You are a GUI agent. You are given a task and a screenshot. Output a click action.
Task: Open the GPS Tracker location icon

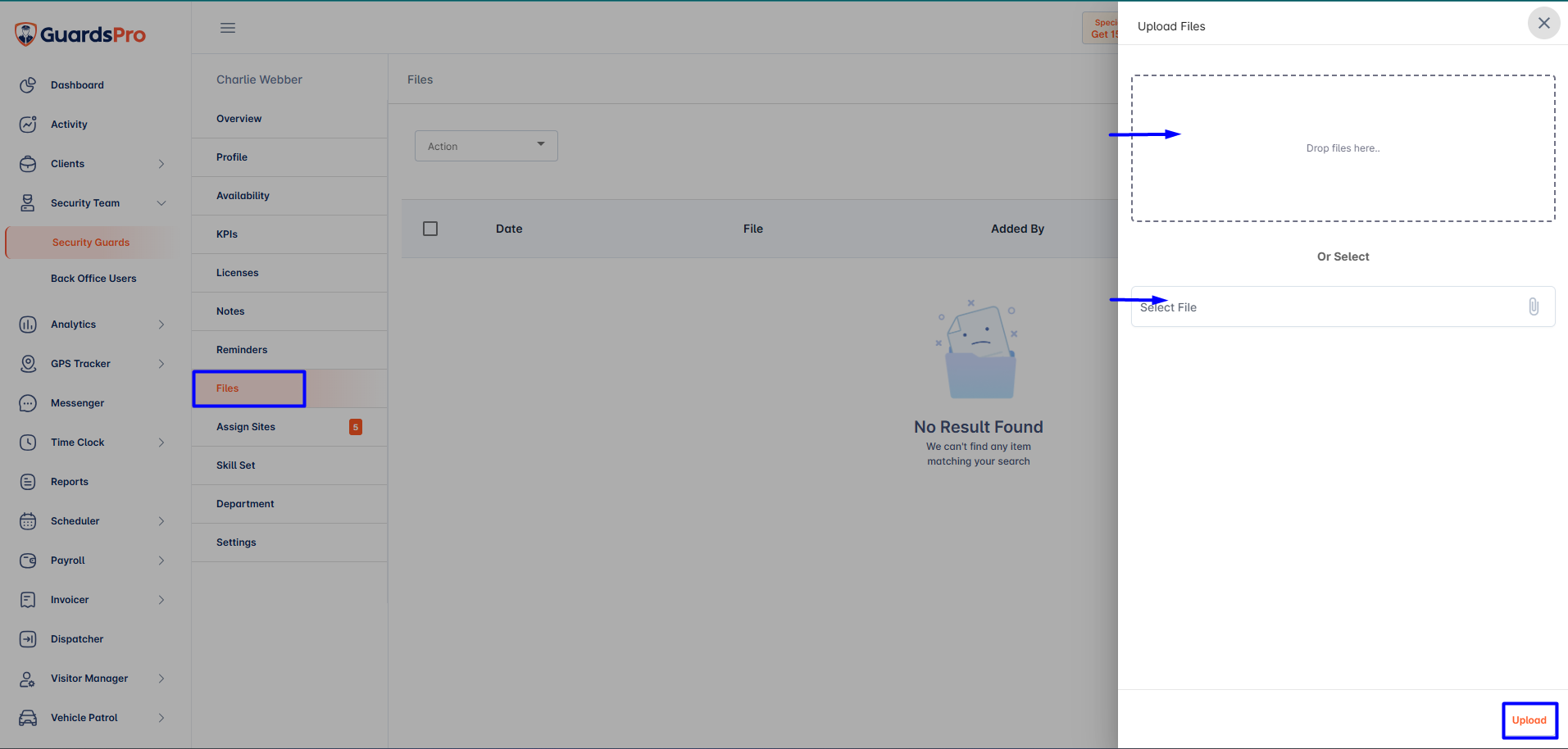coord(28,364)
